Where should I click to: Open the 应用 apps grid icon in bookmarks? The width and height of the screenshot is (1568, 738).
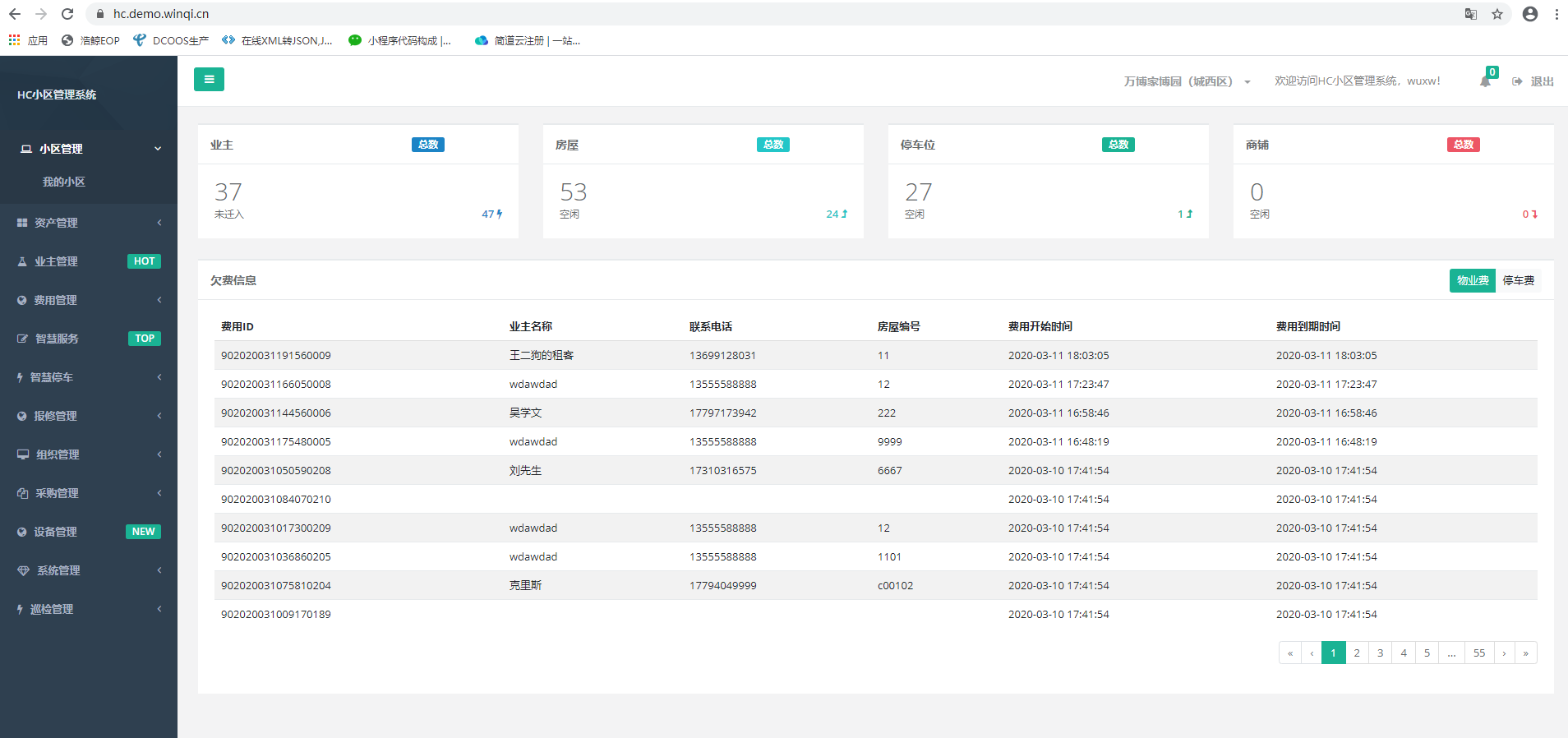point(15,40)
